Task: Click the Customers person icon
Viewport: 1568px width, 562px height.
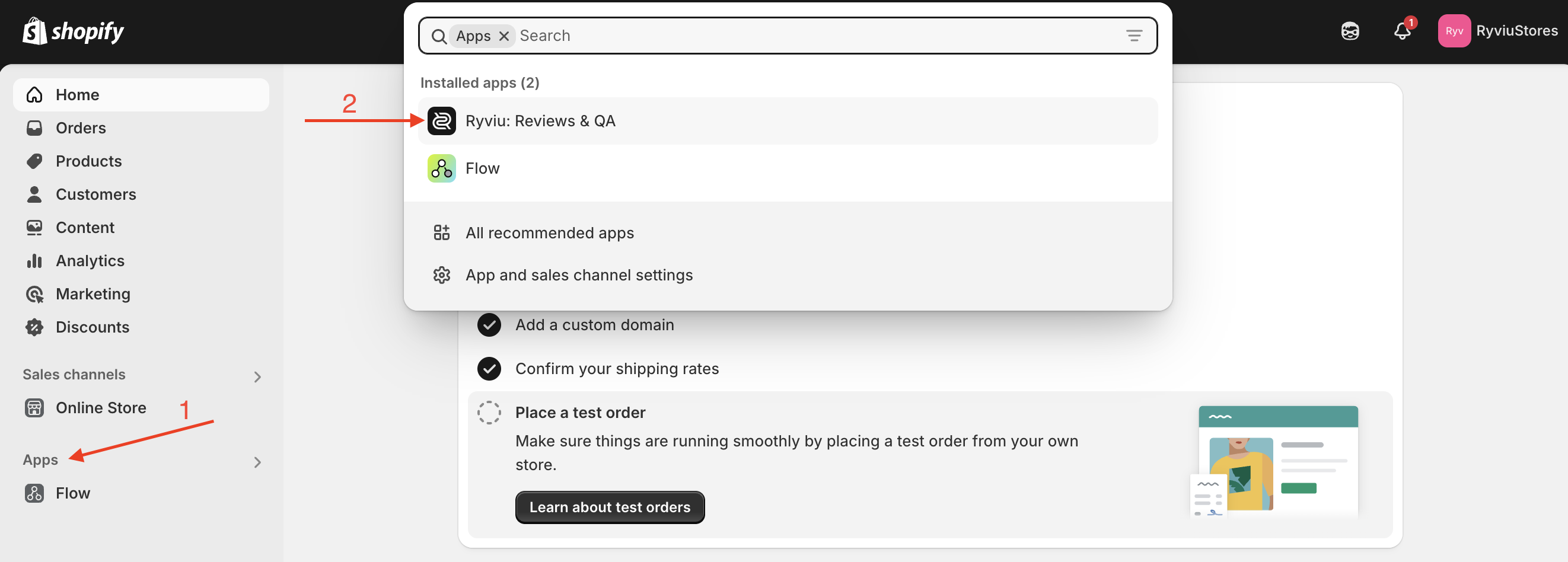Action: [x=35, y=194]
